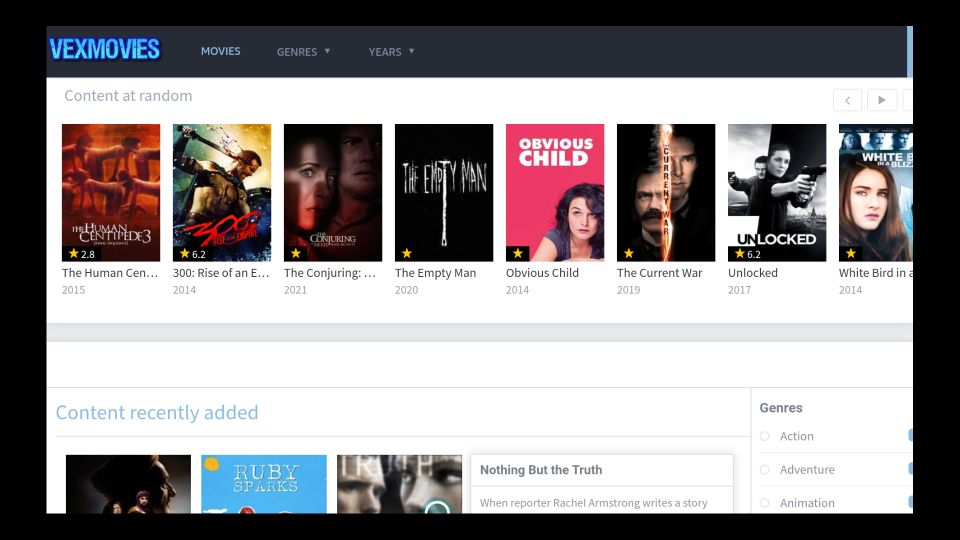This screenshot has width=960, height=540.
Task: Click star badge on White Bird poster
Action: 850,253
